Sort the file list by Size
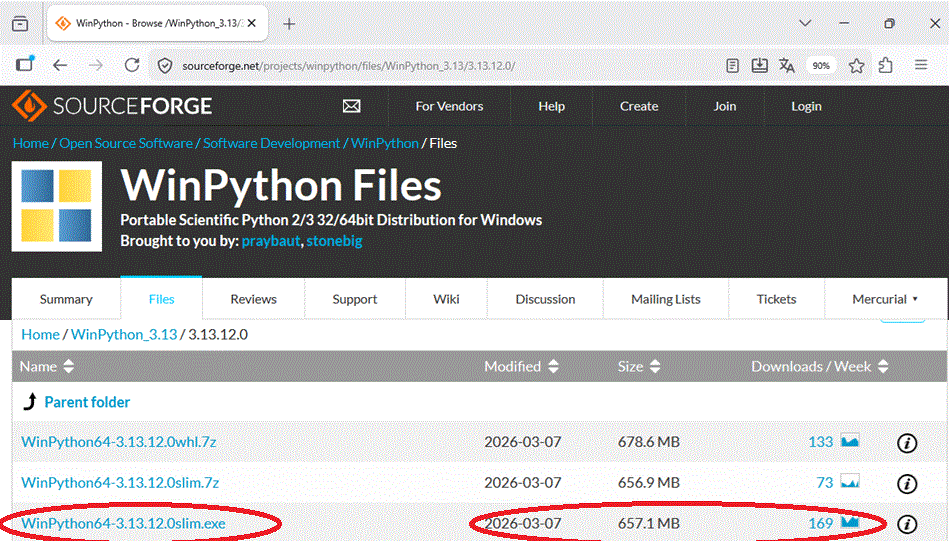The image size is (949, 543). tap(639, 366)
